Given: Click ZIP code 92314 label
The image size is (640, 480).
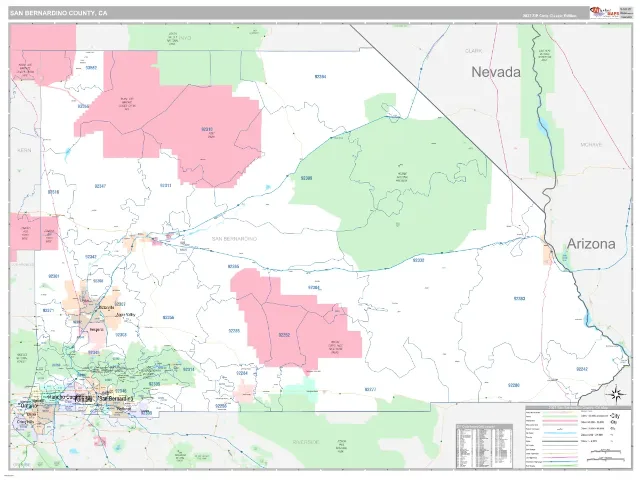Looking at the screenshot, I should click(x=189, y=369).
